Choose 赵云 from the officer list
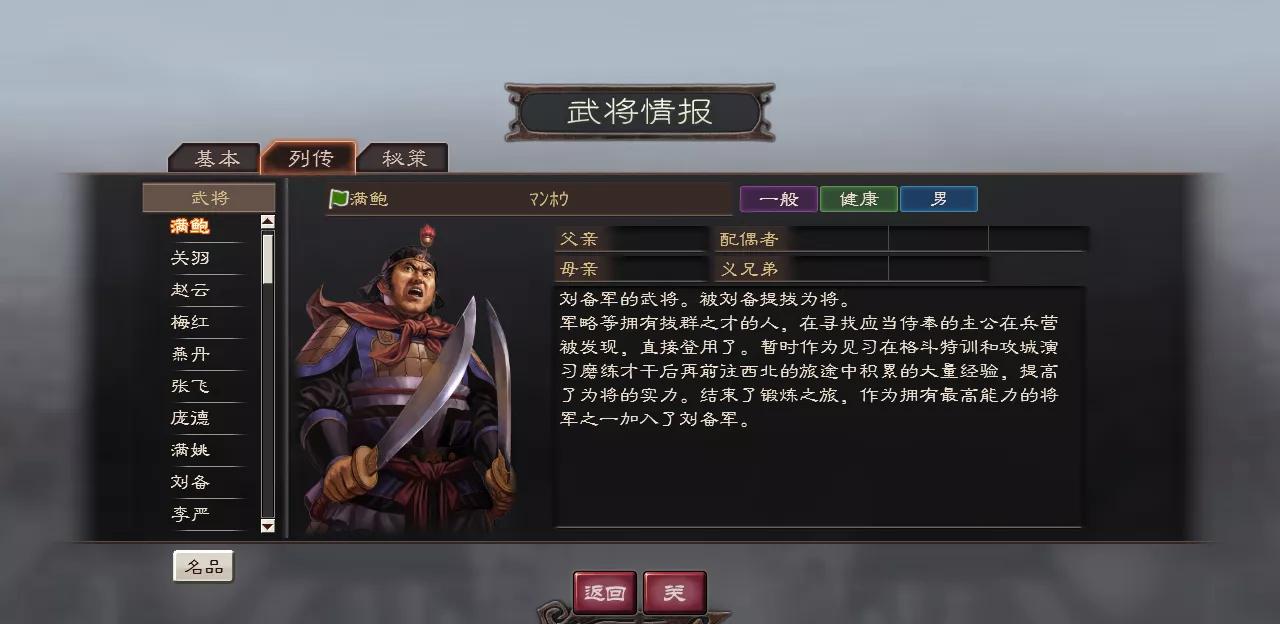 tap(190, 290)
